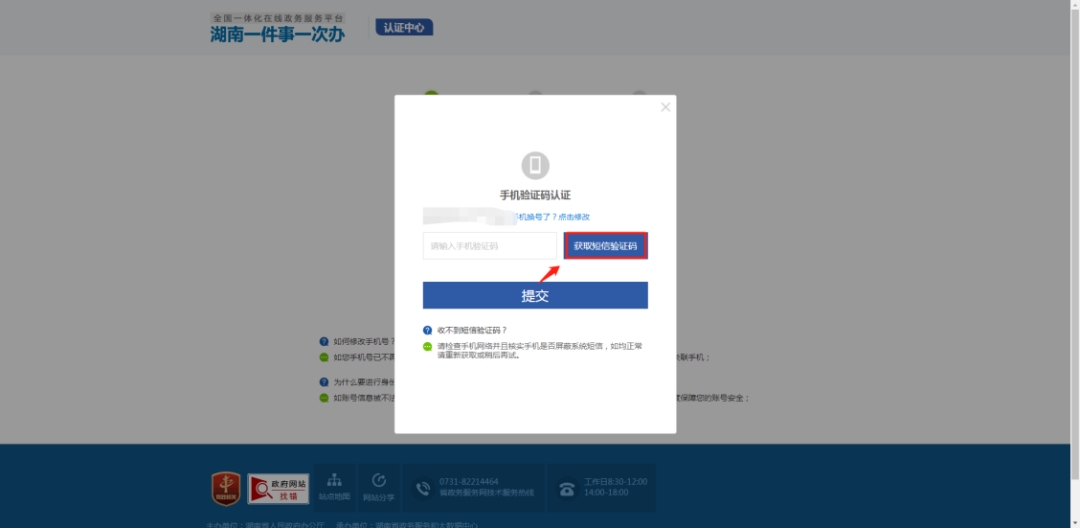Click the question icon beside 收不到短信验证码
Image resolution: width=1080 pixels, height=528 pixels.
[427, 330]
